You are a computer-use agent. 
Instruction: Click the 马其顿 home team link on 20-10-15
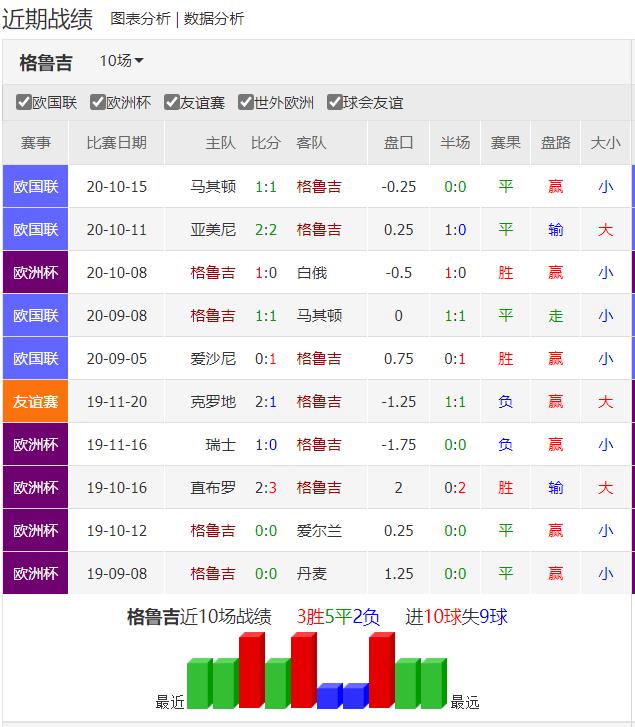point(213,186)
